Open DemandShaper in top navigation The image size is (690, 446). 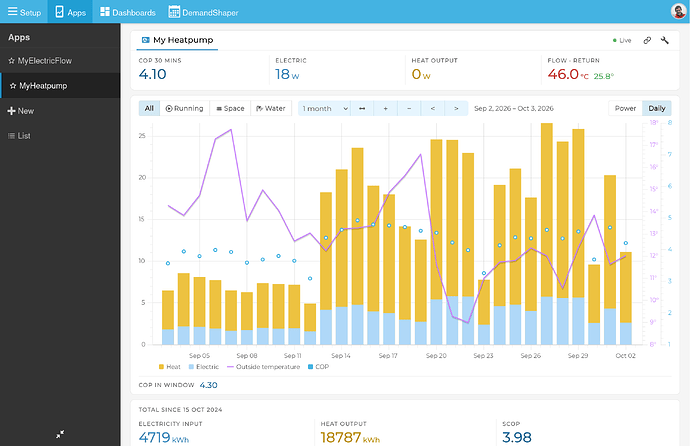(203, 12)
